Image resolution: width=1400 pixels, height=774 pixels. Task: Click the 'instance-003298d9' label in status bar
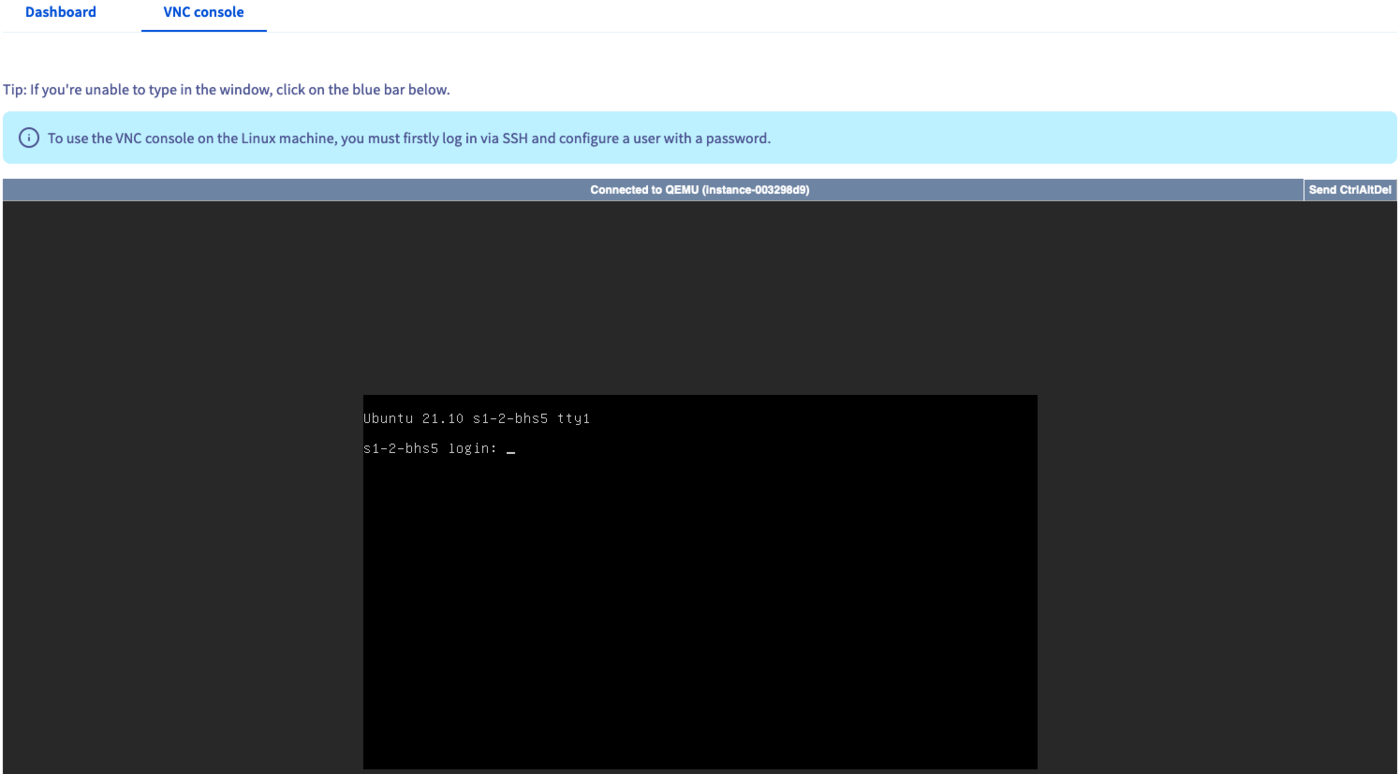tap(755, 190)
